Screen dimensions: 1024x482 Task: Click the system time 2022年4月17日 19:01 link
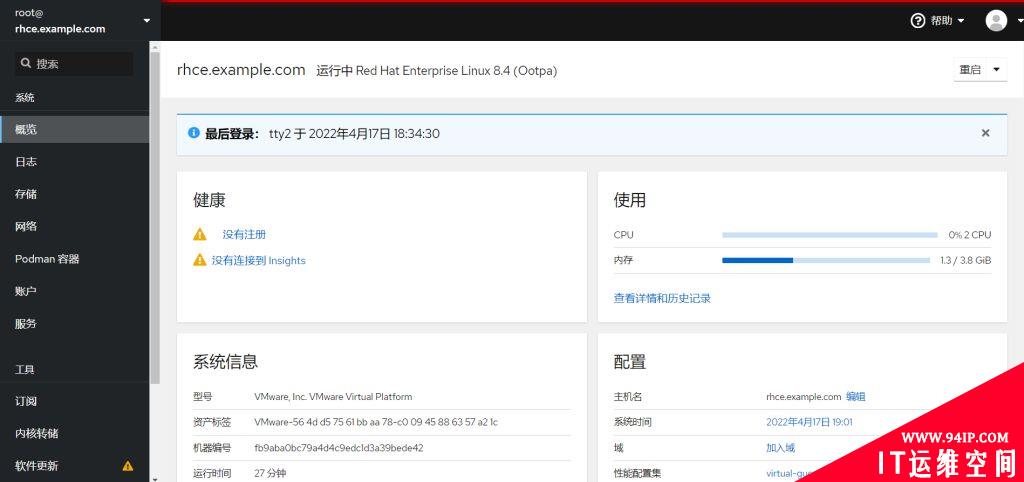tap(809, 422)
